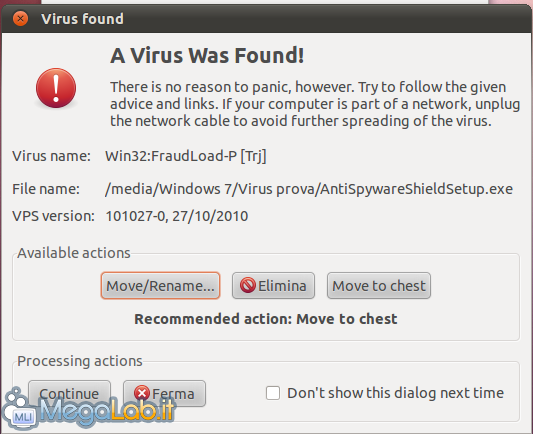The height and width of the screenshot is (434, 533).
Task: Click the MegaLab.it watermark logo
Action: click(88, 410)
